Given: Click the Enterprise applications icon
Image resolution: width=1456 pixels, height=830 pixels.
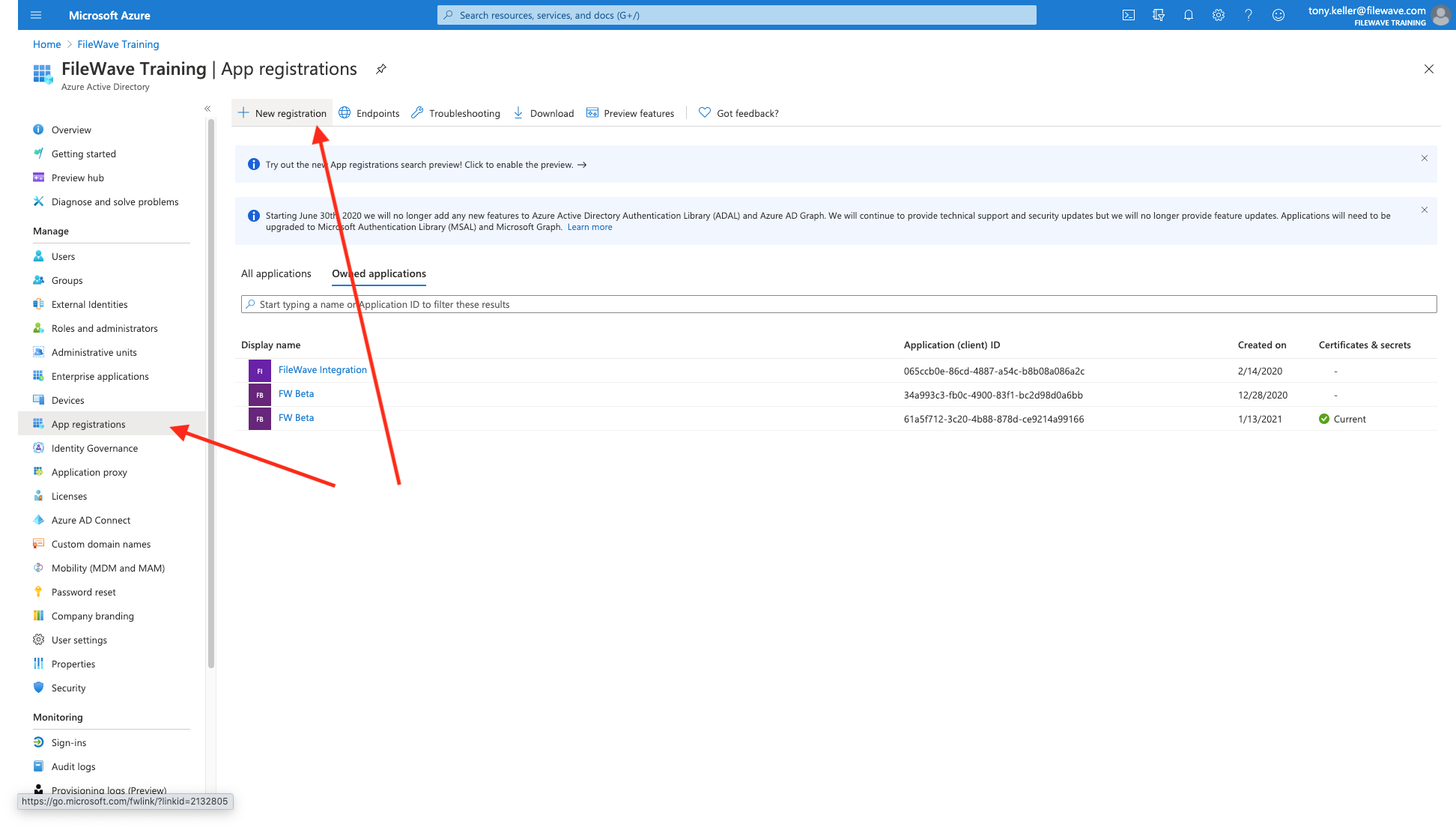Looking at the screenshot, I should point(38,376).
